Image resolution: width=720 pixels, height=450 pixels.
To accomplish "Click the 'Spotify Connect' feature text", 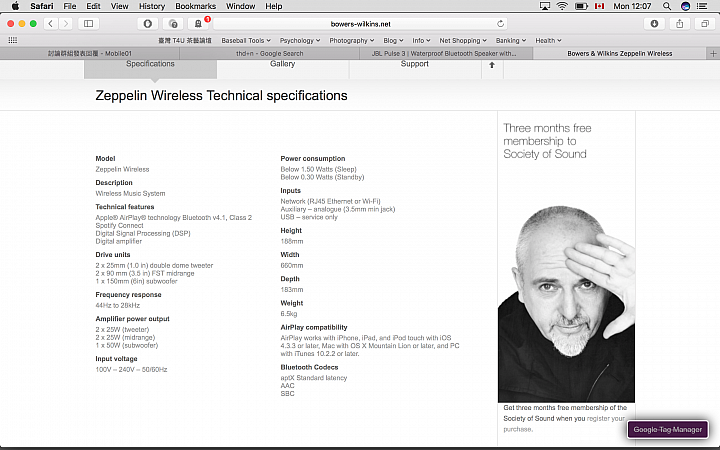I will tap(119, 225).
